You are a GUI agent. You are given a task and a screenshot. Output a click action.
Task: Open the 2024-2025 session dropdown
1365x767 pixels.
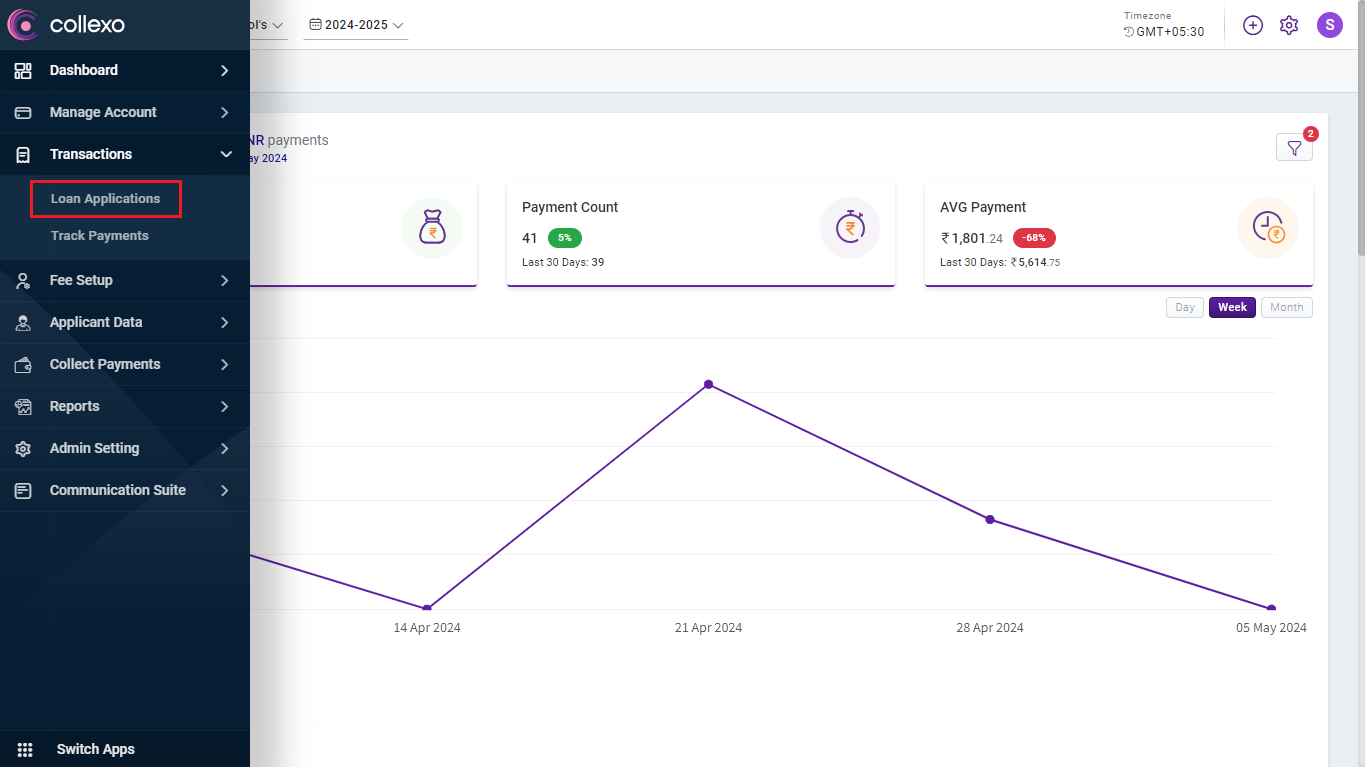tap(356, 25)
